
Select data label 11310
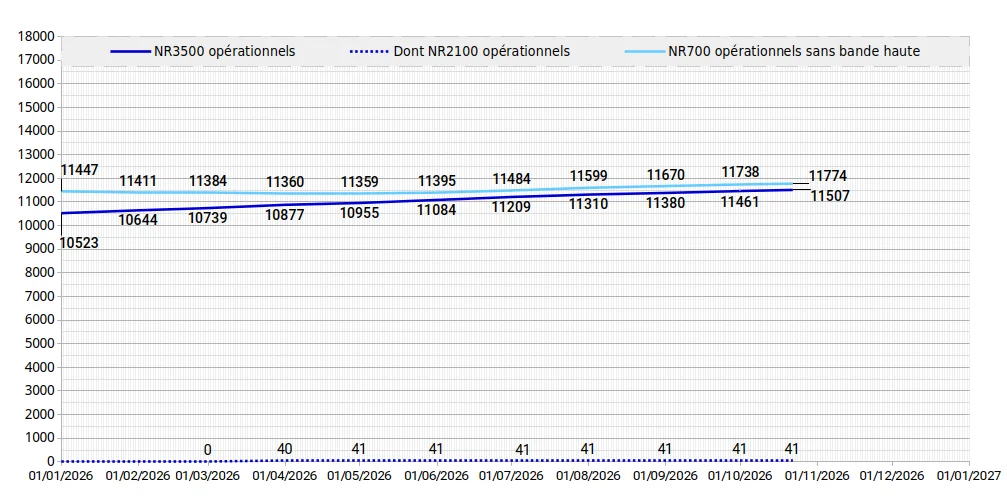(x=588, y=205)
